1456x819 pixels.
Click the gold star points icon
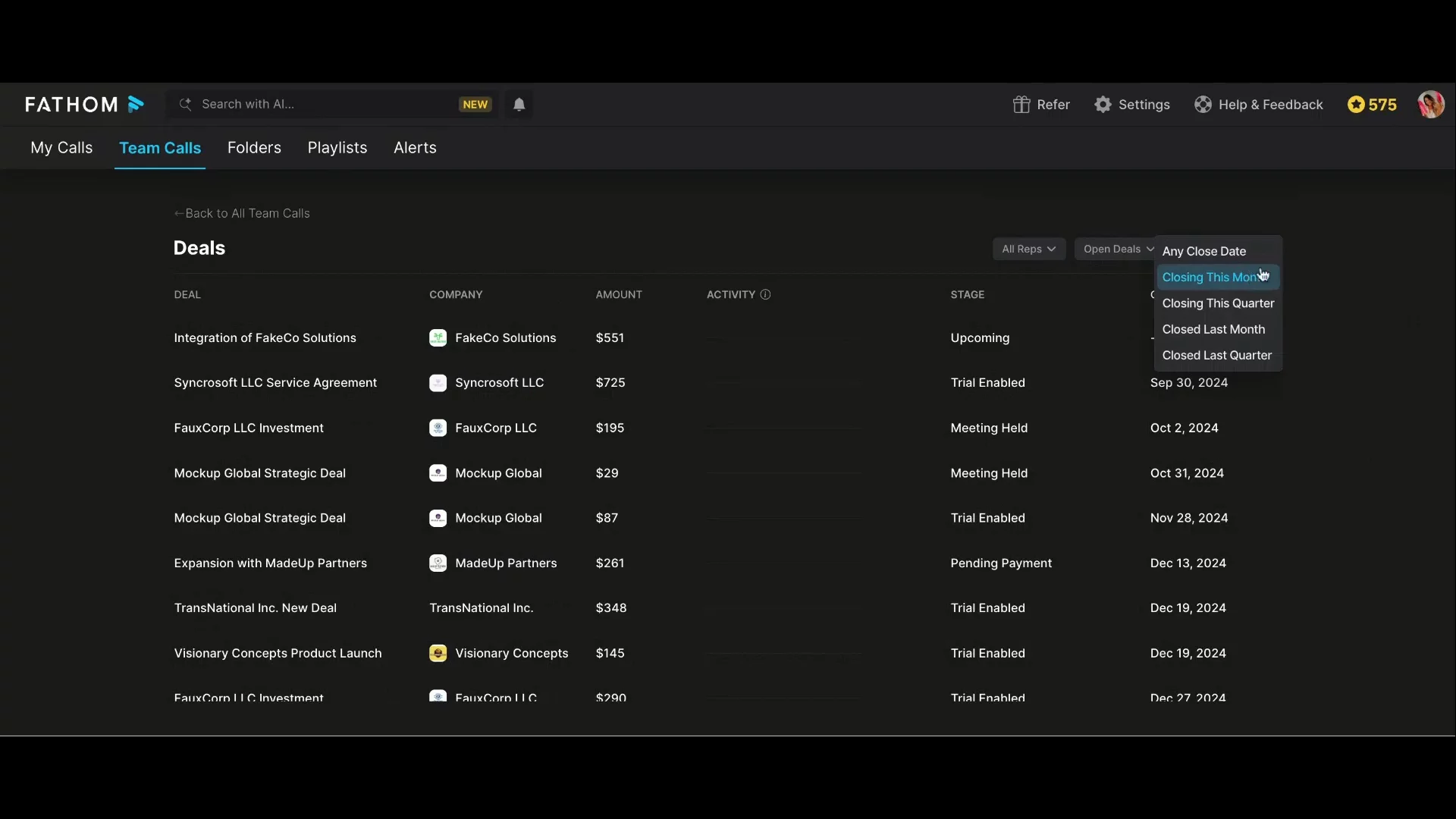click(x=1356, y=105)
